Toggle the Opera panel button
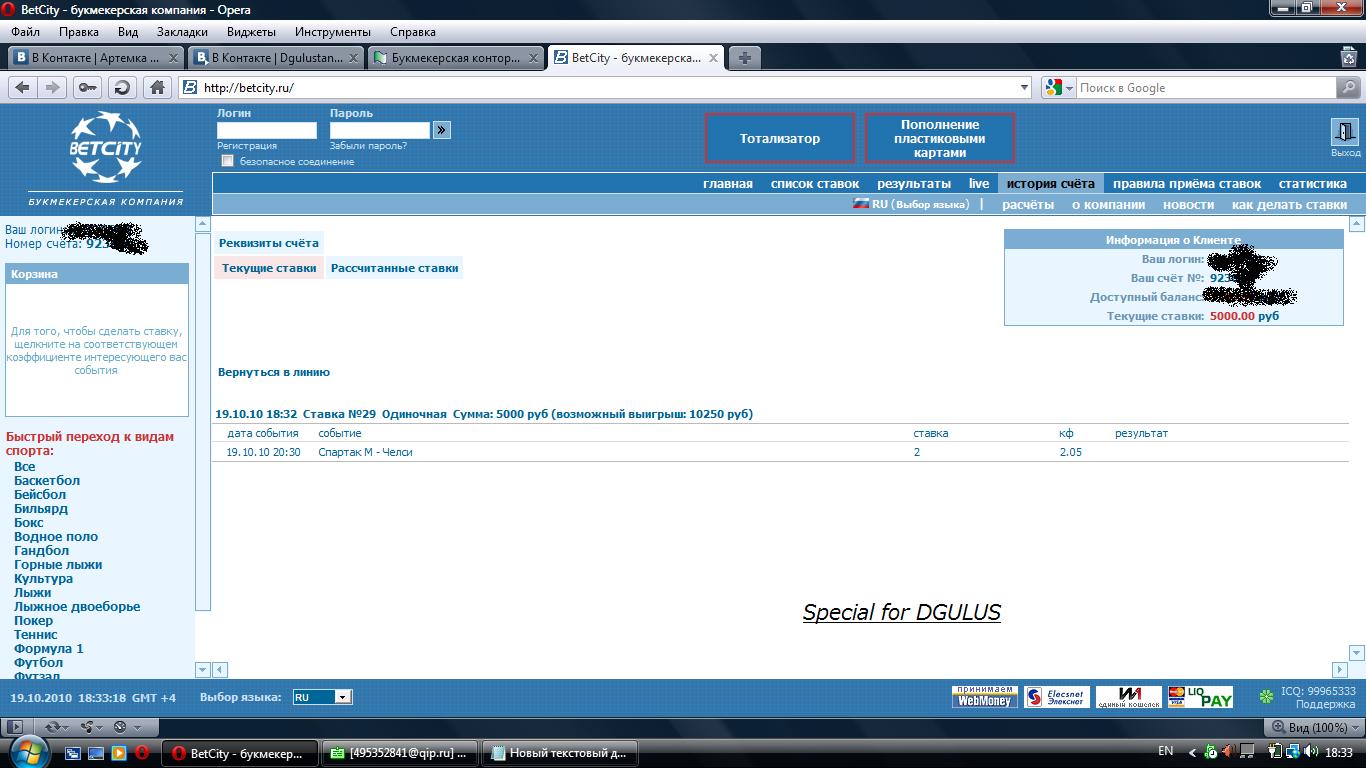Screen dimensions: 1366x768 tap(14, 727)
